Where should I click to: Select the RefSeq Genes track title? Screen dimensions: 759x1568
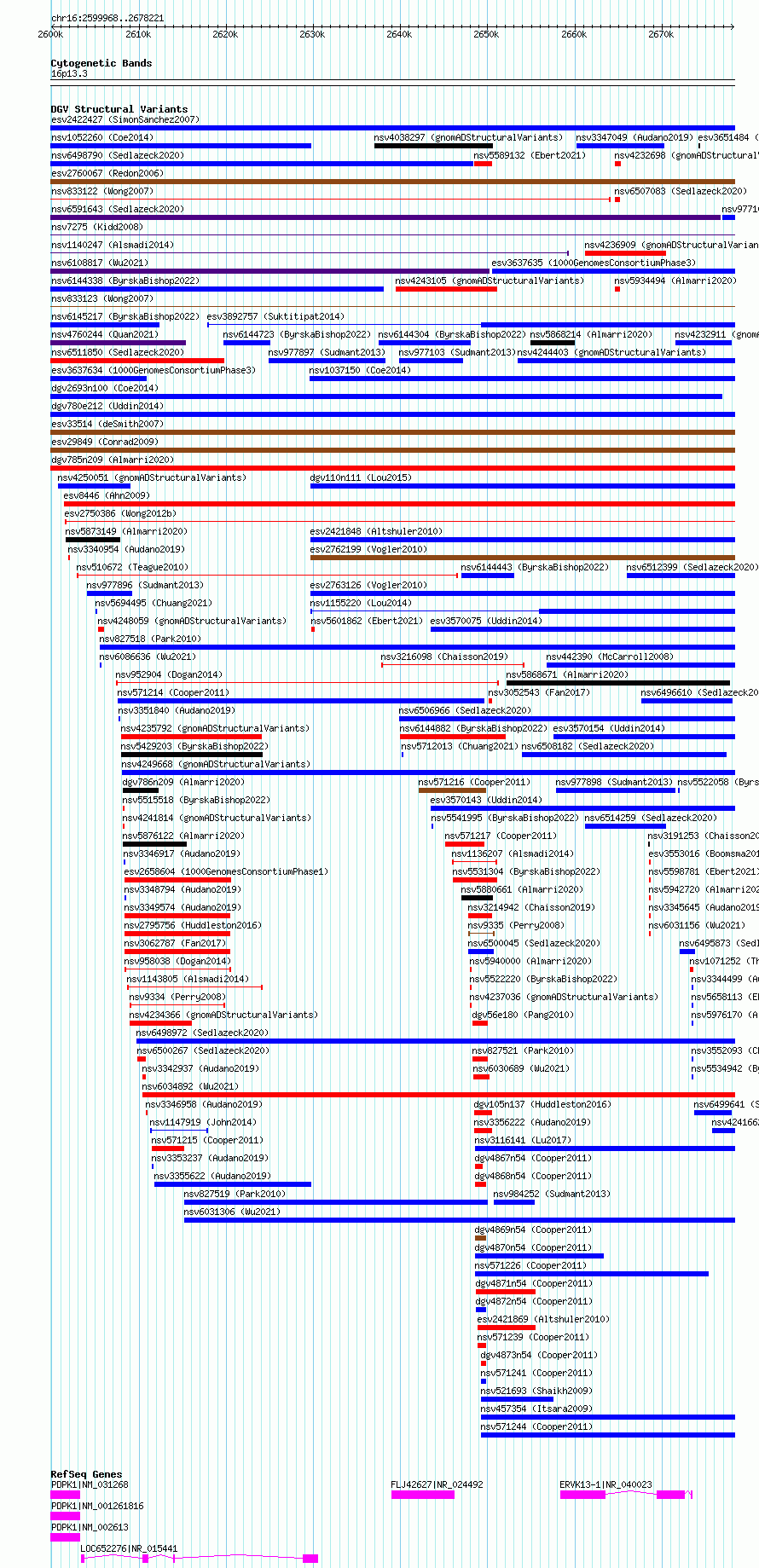(x=86, y=1474)
